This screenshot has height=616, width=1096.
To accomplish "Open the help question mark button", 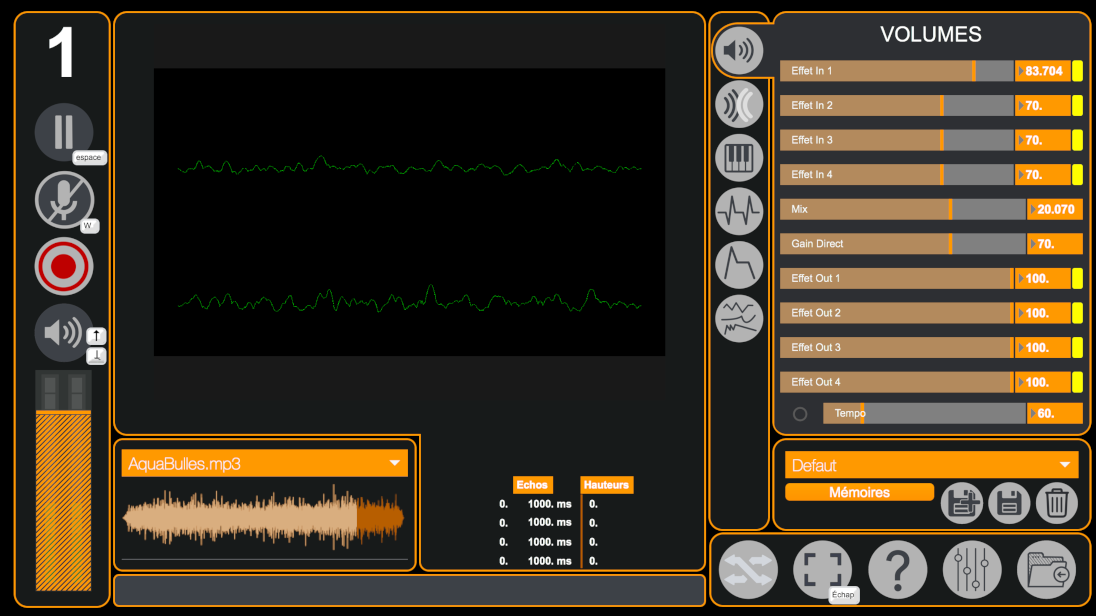I will [897, 570].
